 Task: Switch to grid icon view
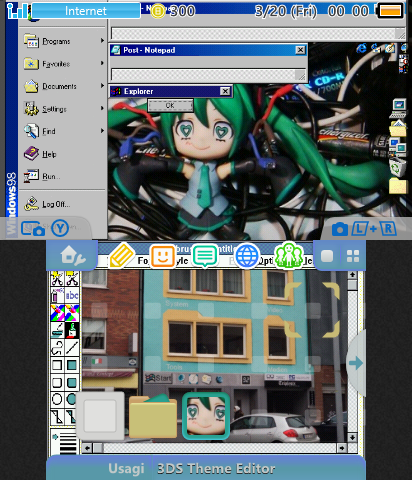(353, 256)
